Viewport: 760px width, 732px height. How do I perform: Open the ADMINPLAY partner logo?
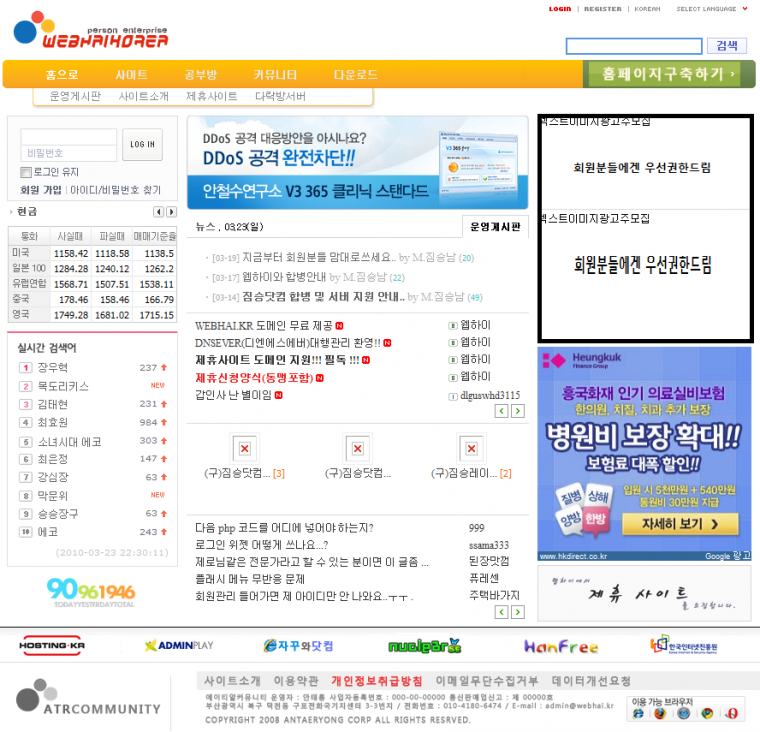[x=179, y=645]
